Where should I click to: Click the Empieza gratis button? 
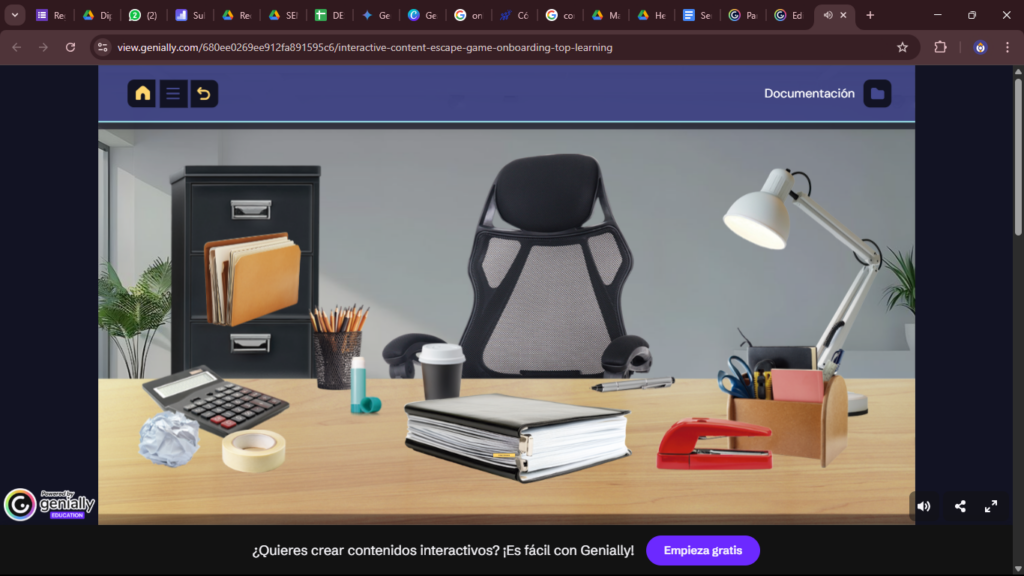(x=702, y=550)
